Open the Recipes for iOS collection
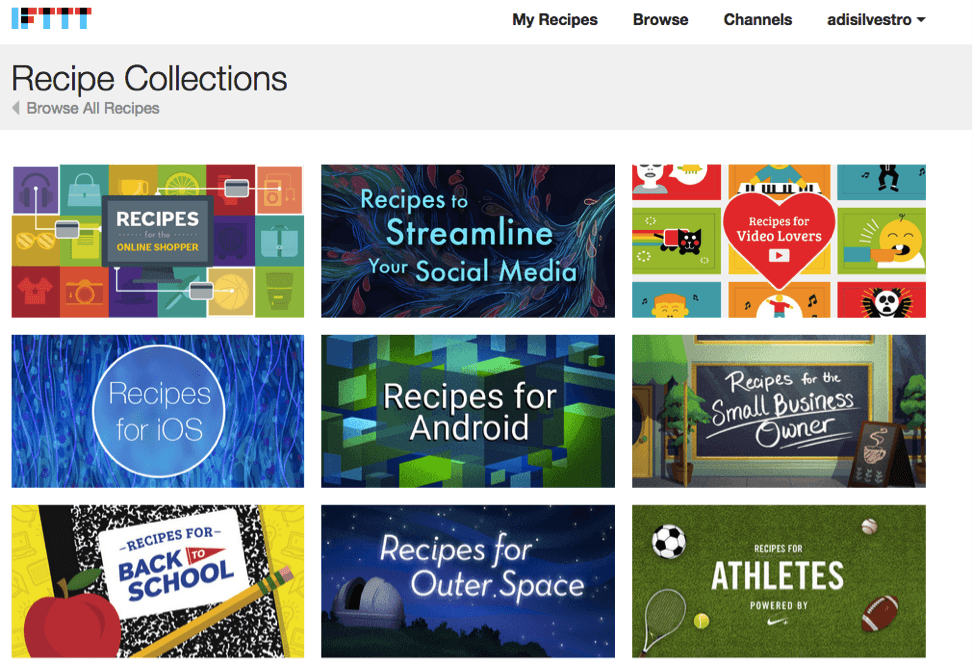973x665 pixels. tap(157, 411)
